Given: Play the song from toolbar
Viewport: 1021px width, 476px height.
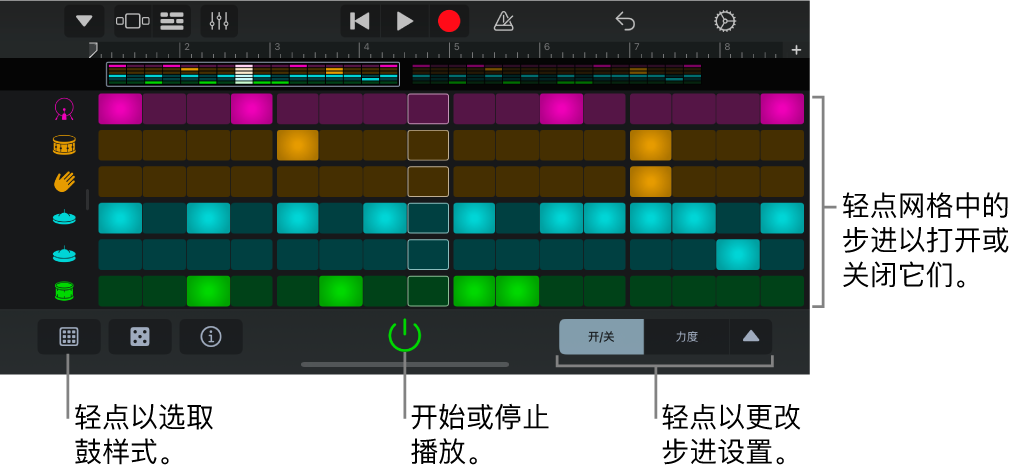Looking at the screenshot, I should click(x=405, y=21).
